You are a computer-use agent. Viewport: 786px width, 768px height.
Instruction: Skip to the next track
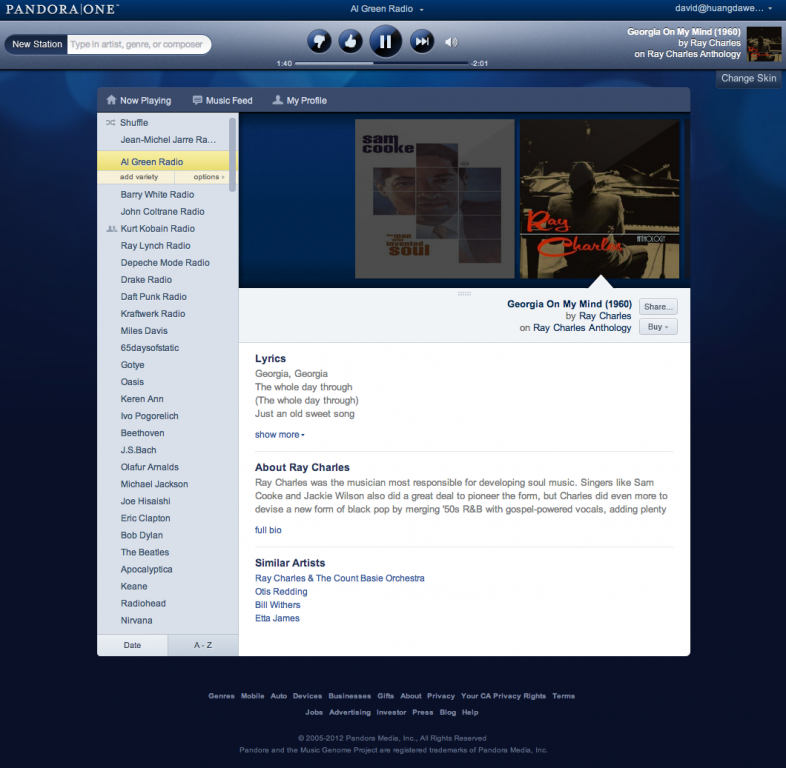pos(422,42)
